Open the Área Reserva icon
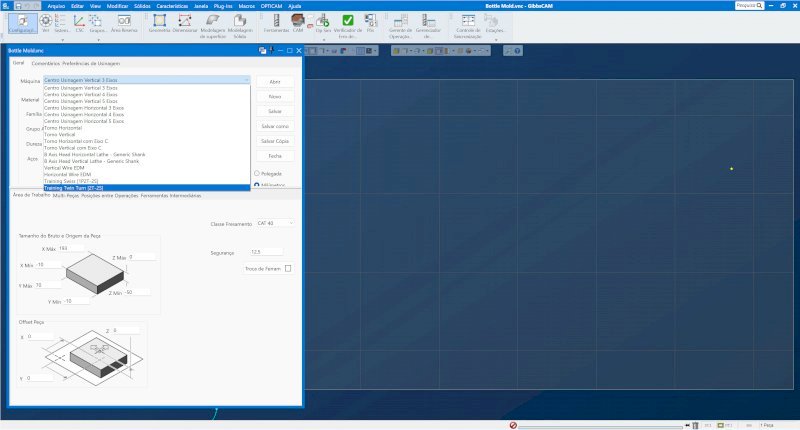This screenshot has width=800, height=430. point(124,23)
